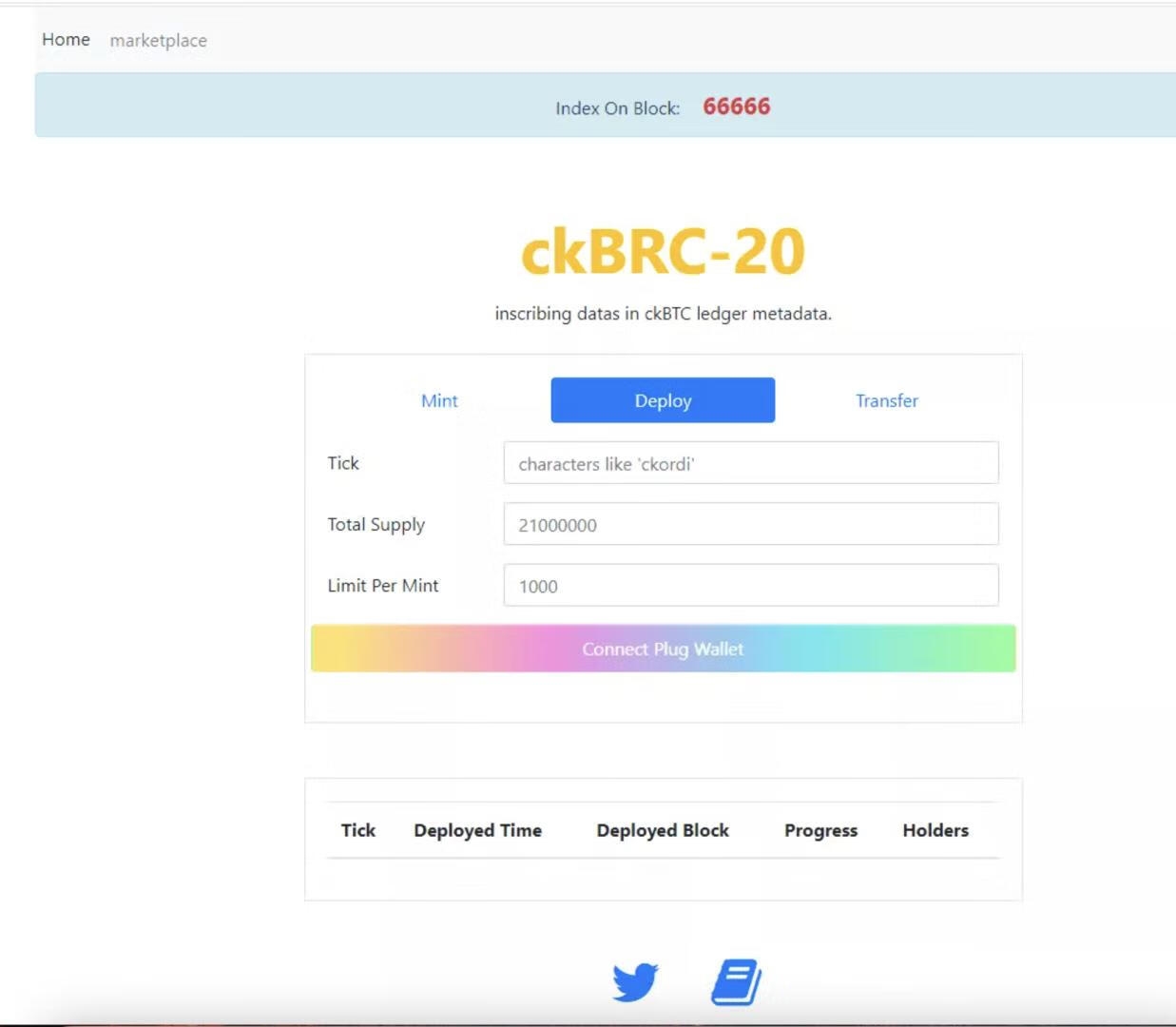Click the red block number 66666
Viewport: 1176px width, 1027px height.
click(737, 107)
